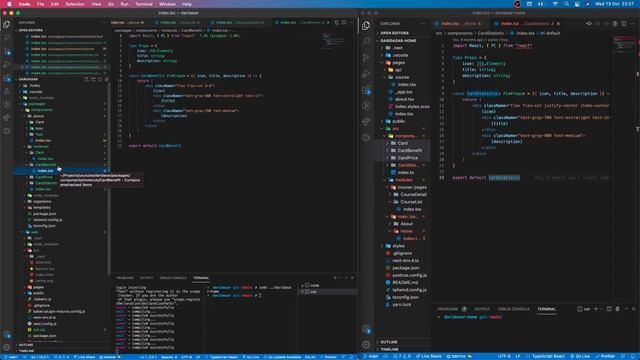Open Source Control in right window activity bar
The height and width of the screenshot is (360, 640).
(366, 58)
